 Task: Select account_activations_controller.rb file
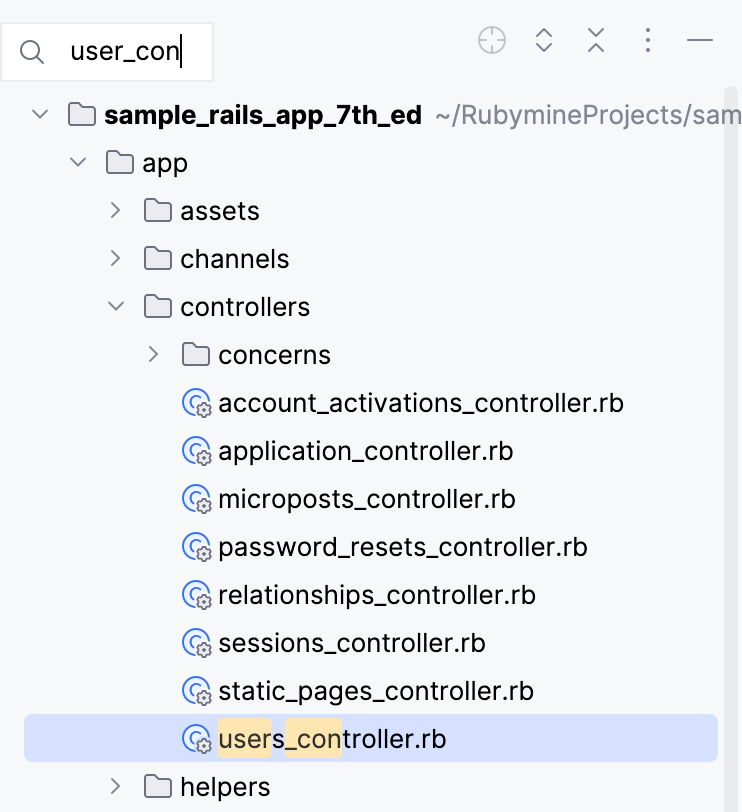coord(420,402)
